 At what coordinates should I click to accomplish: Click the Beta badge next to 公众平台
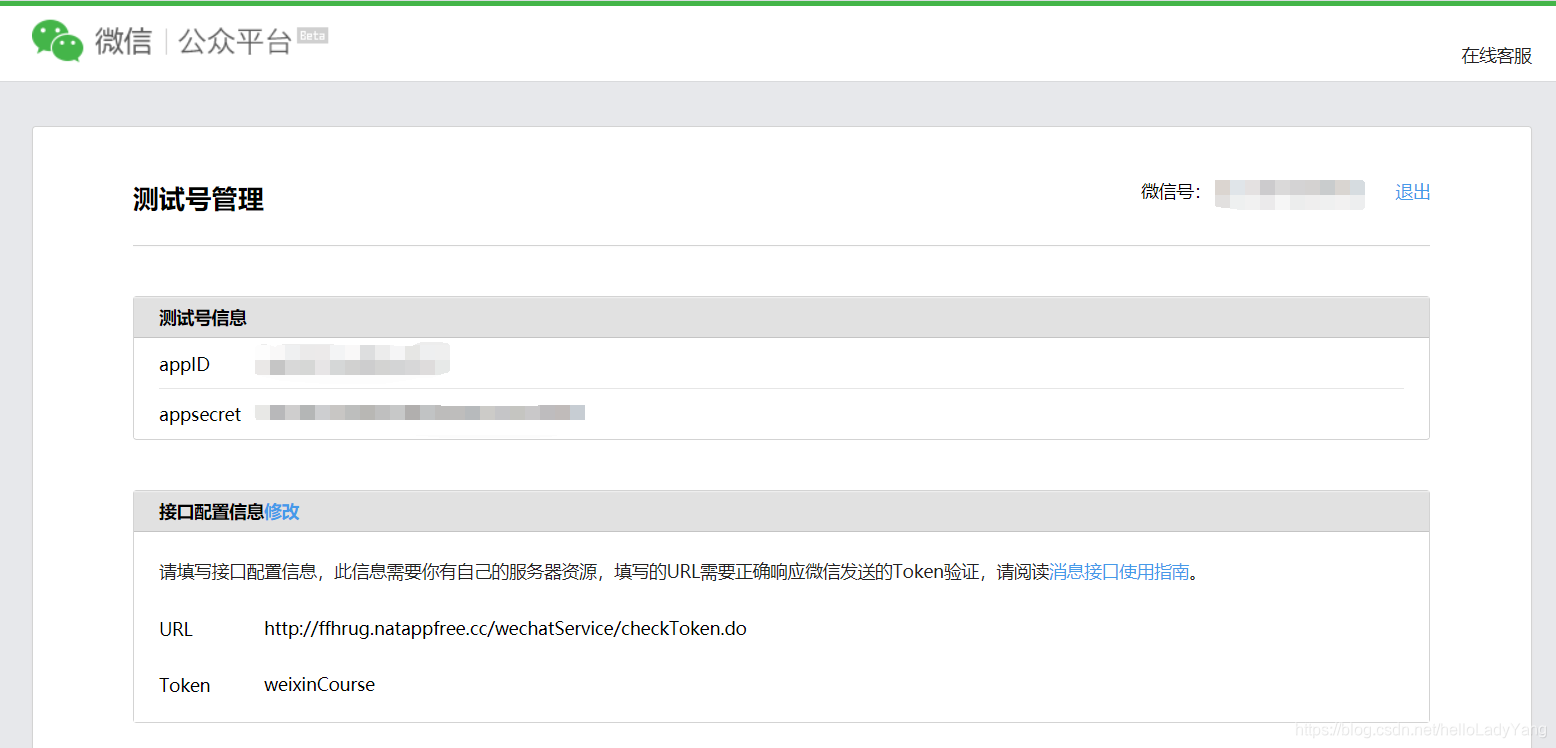point(313,35)
